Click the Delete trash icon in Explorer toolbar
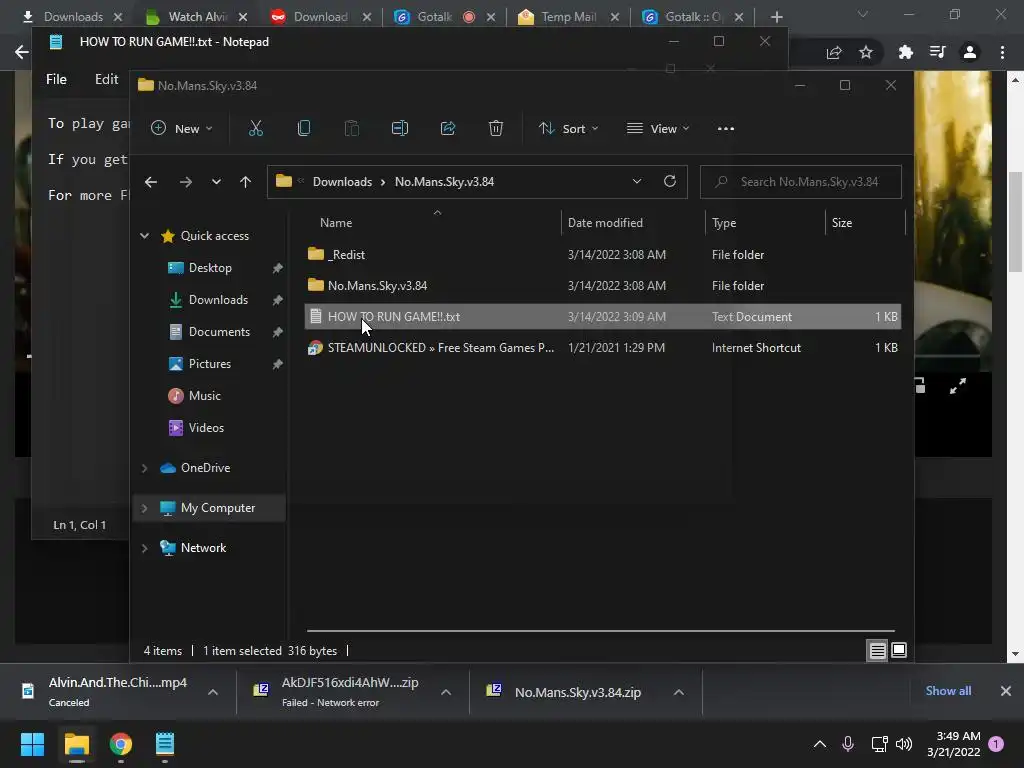Image resolution: width=1024 pixels, height=768 pixels. 496,129
